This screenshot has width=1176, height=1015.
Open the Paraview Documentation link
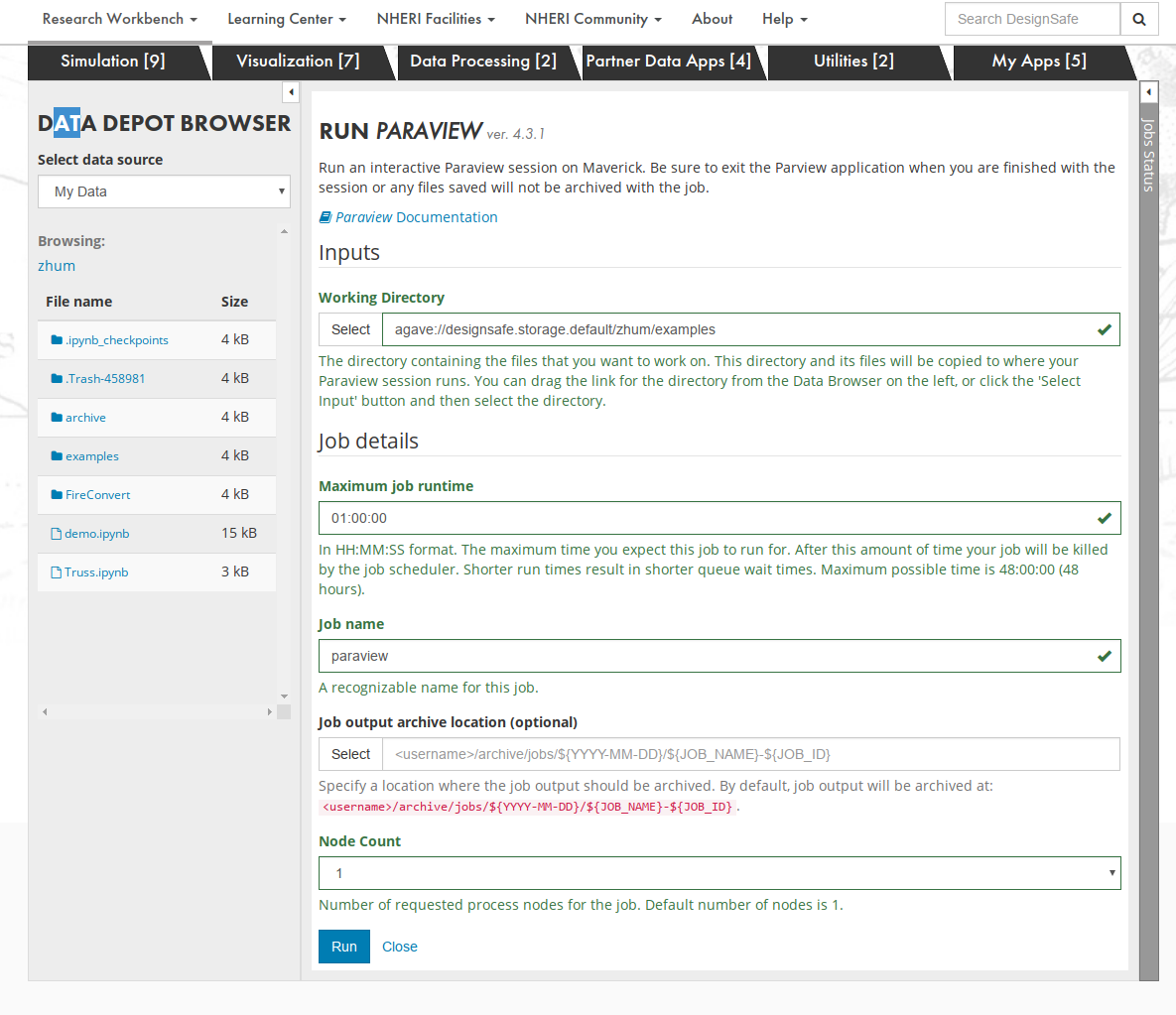point(416,217)
